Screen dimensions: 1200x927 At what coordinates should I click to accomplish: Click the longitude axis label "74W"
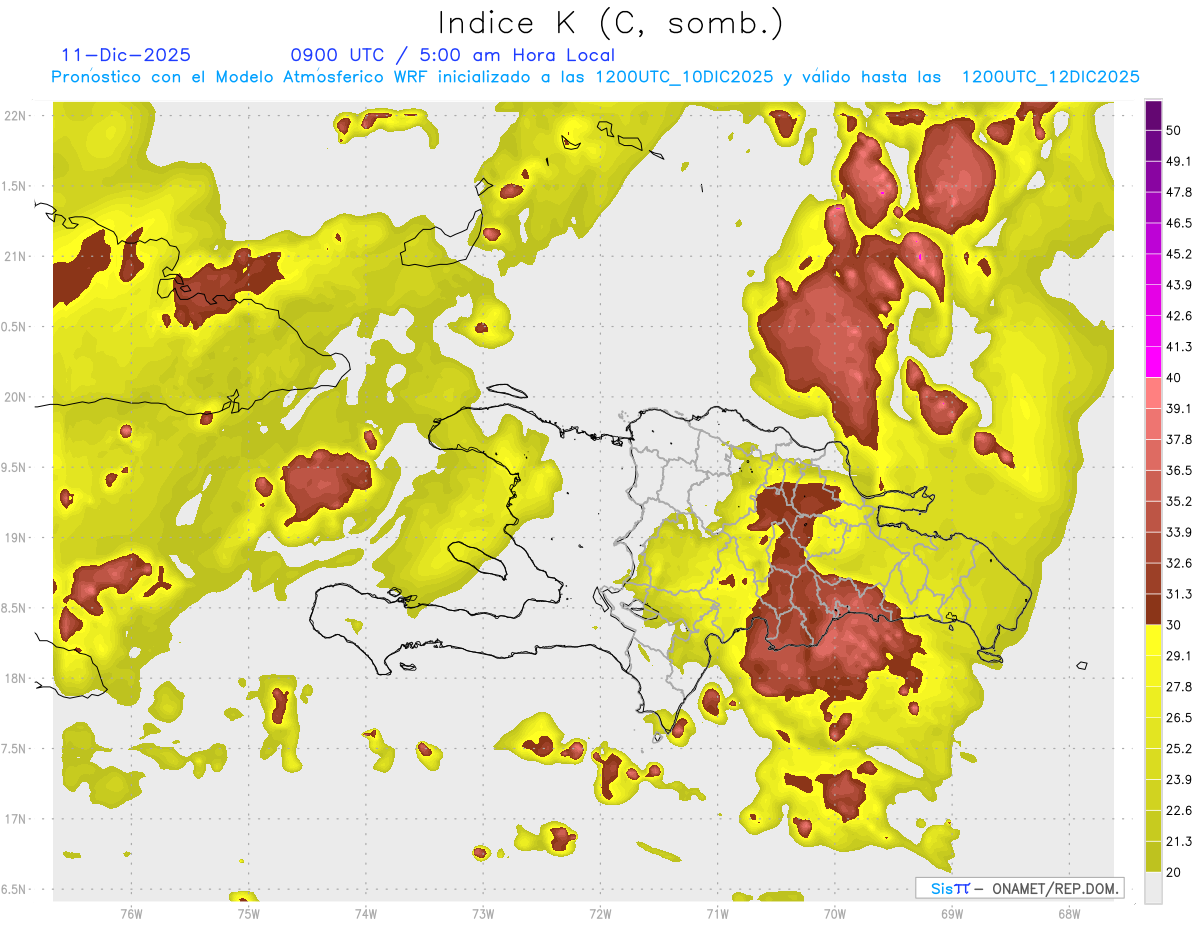(365, 913)
